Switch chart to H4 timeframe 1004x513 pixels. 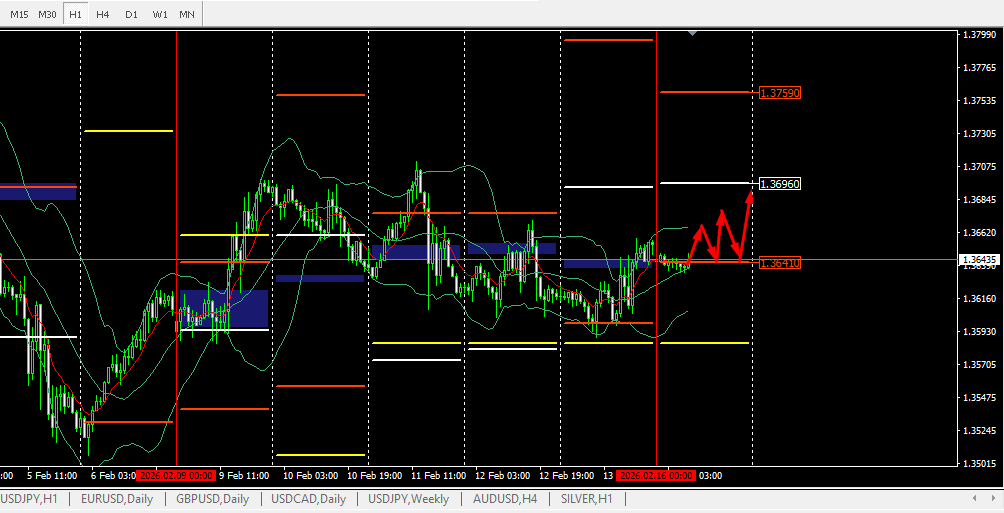pos(102,14)
